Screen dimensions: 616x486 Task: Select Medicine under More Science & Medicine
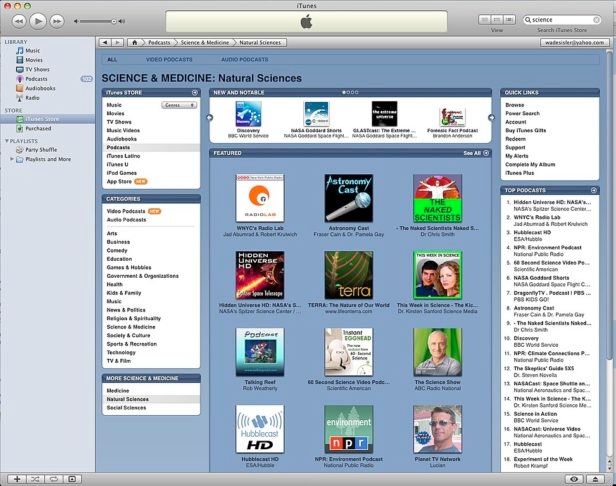(x=118, y=391)
